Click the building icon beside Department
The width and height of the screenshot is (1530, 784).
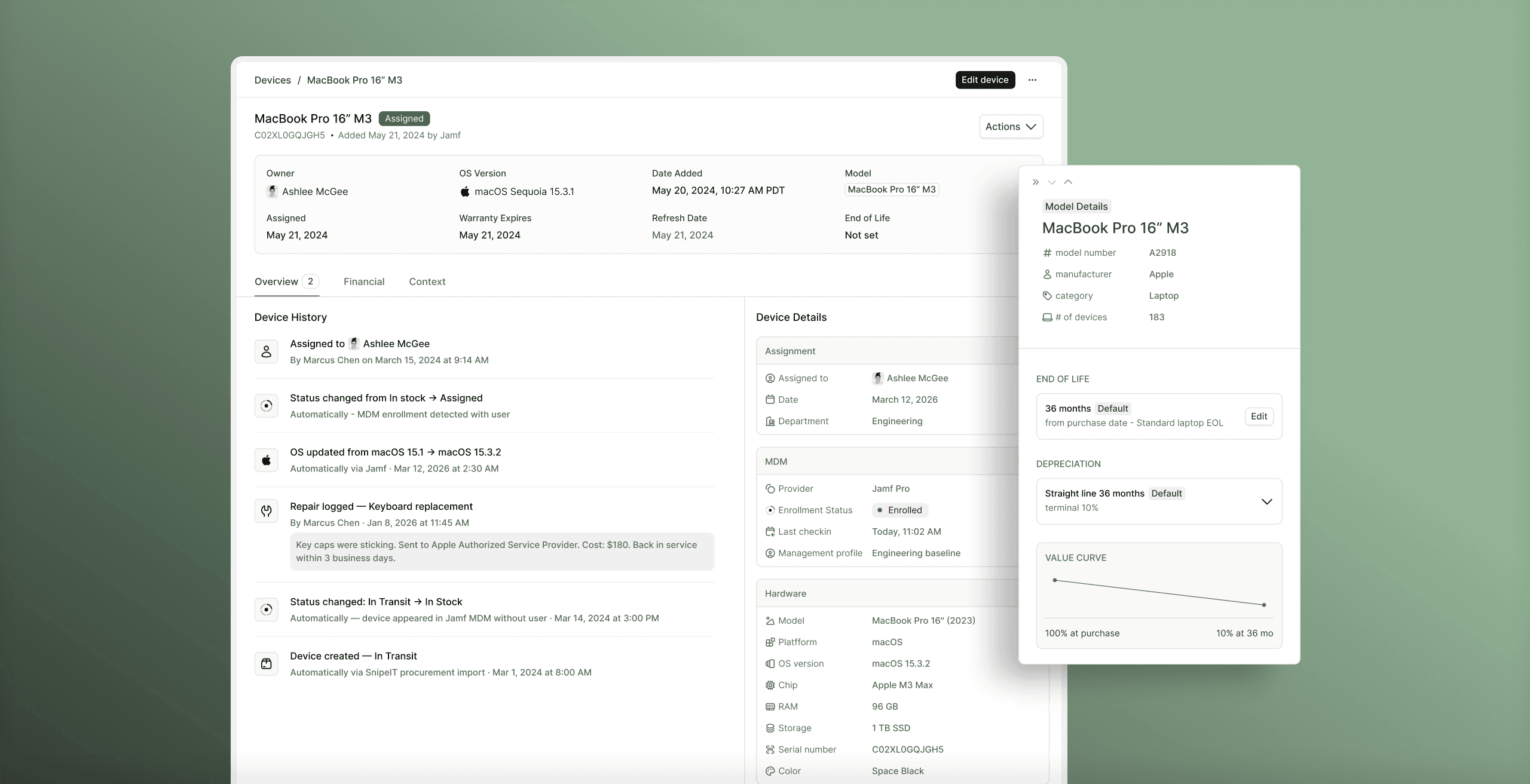click(770, 421)
